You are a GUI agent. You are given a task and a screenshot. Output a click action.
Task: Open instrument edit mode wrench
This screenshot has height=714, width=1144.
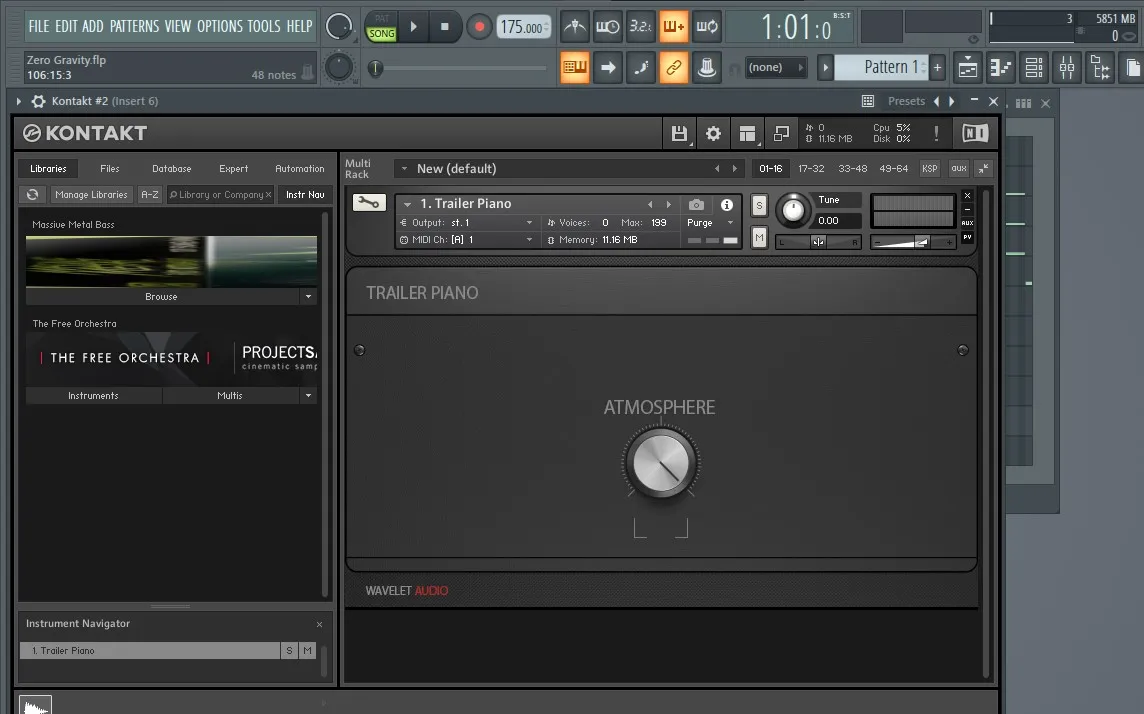pos(369,203)
